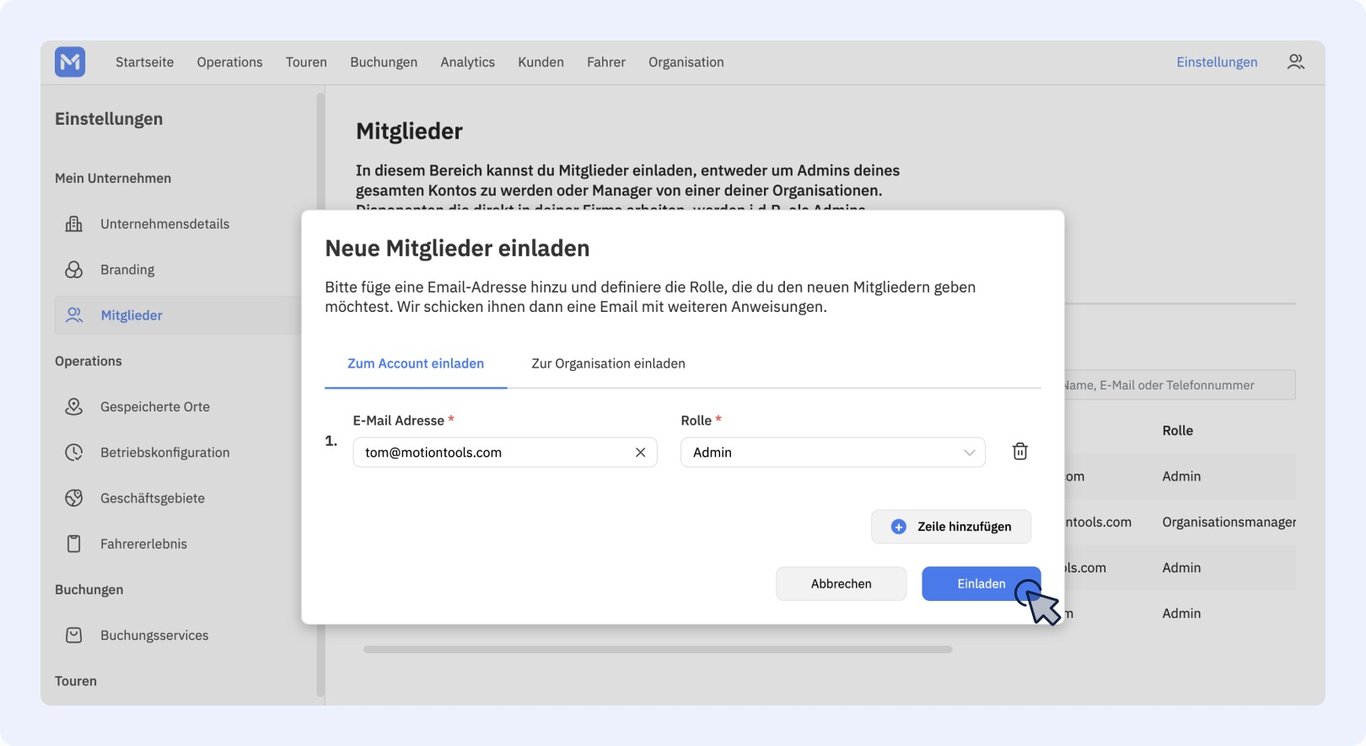The width and height of the screenshot is (1366, 746).
Task: Open the Operations menu
Action: 230,62
